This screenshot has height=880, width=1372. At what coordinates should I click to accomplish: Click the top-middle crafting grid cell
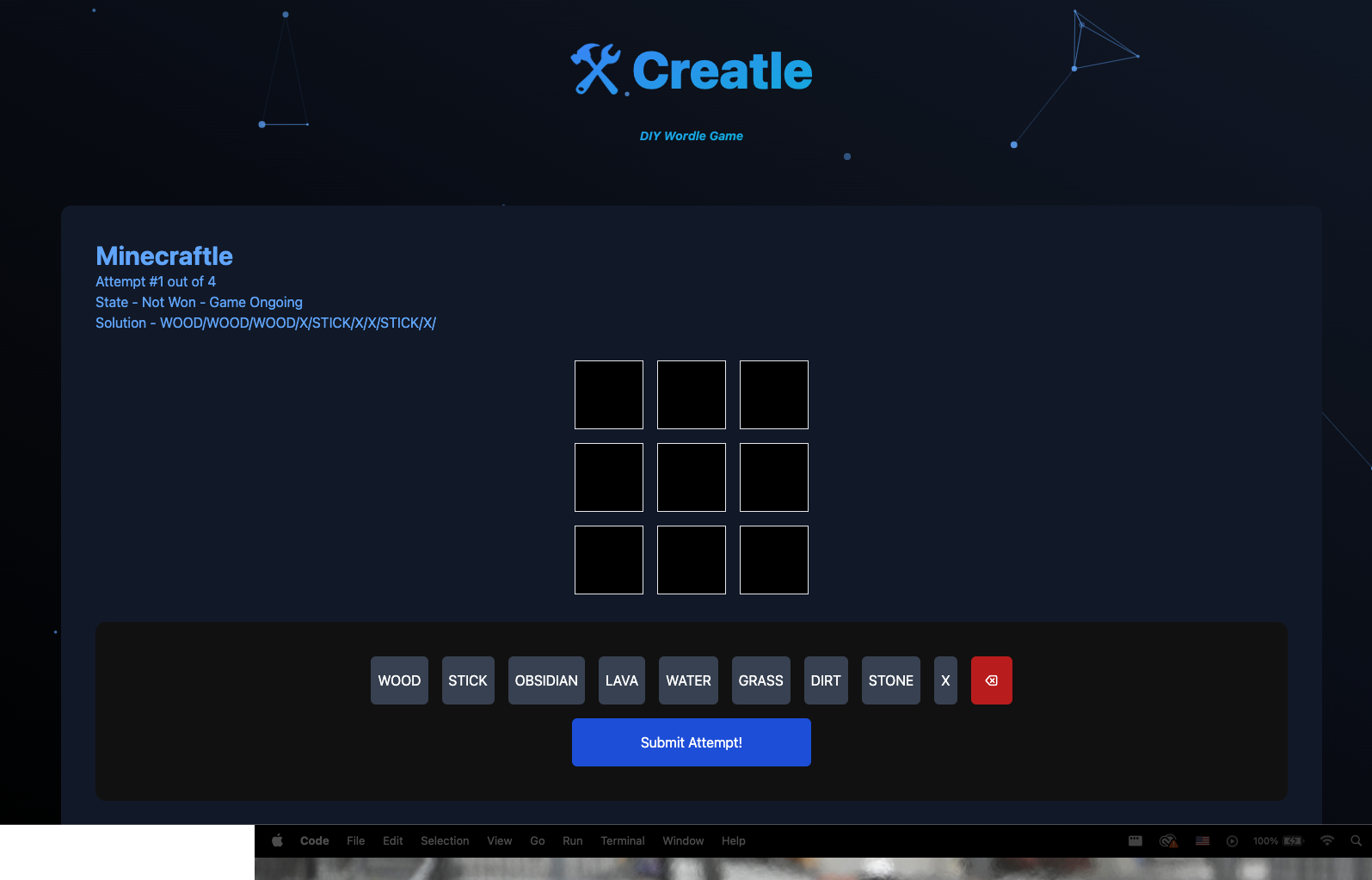pyautogui.click(x=692, y=395)
